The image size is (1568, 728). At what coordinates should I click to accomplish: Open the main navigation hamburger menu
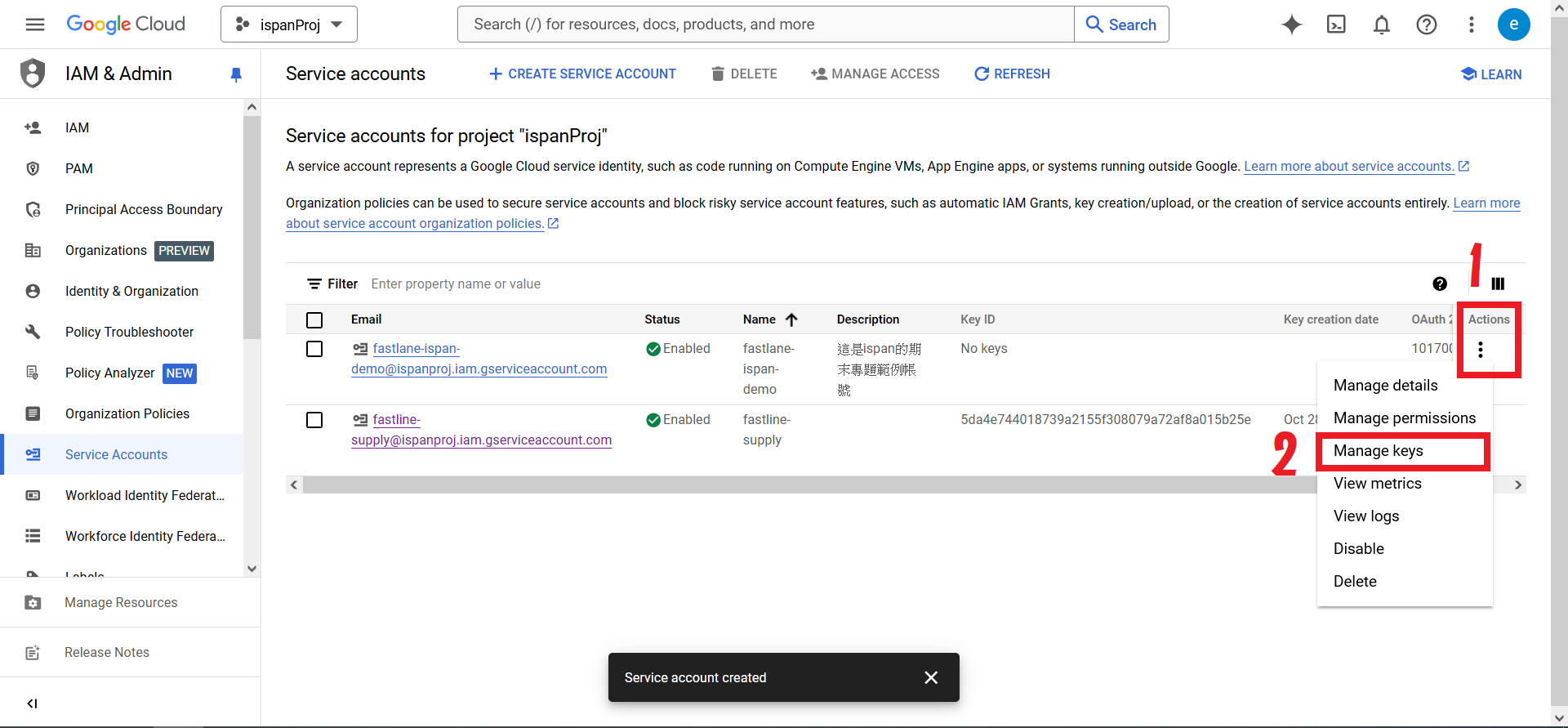(x=35, y=25)
